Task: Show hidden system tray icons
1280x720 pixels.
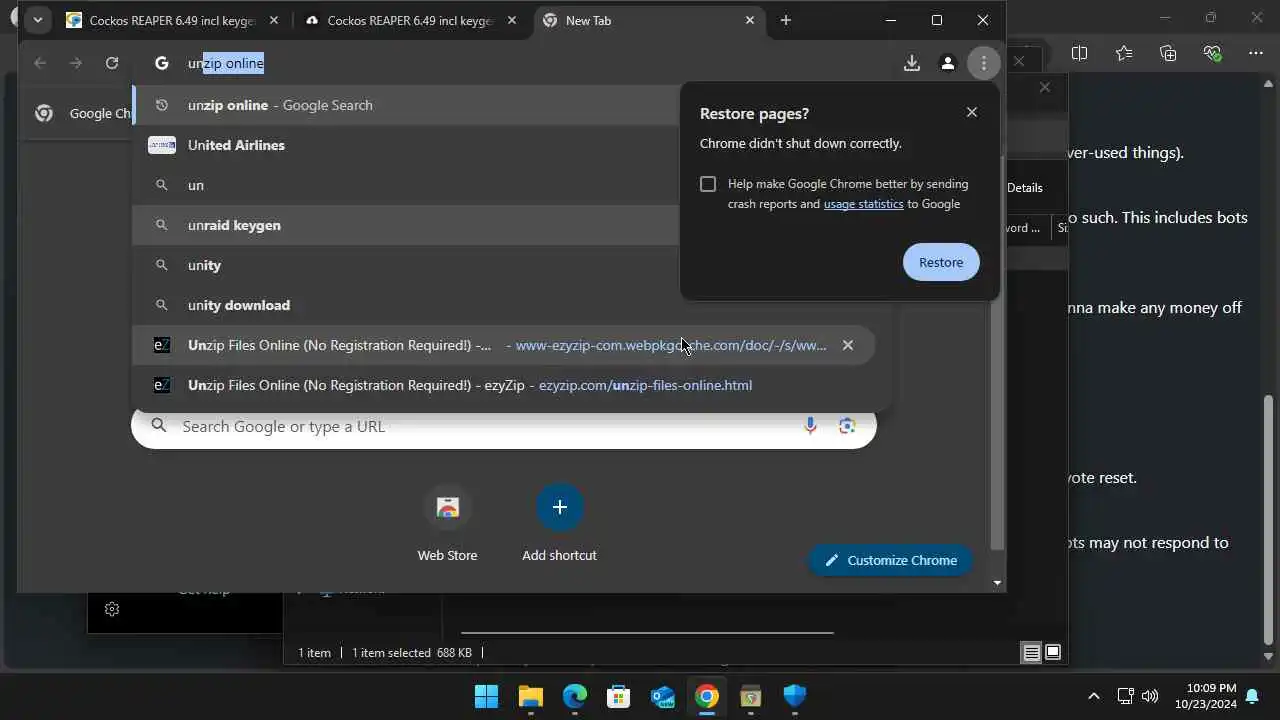Action: (1093, 696)
